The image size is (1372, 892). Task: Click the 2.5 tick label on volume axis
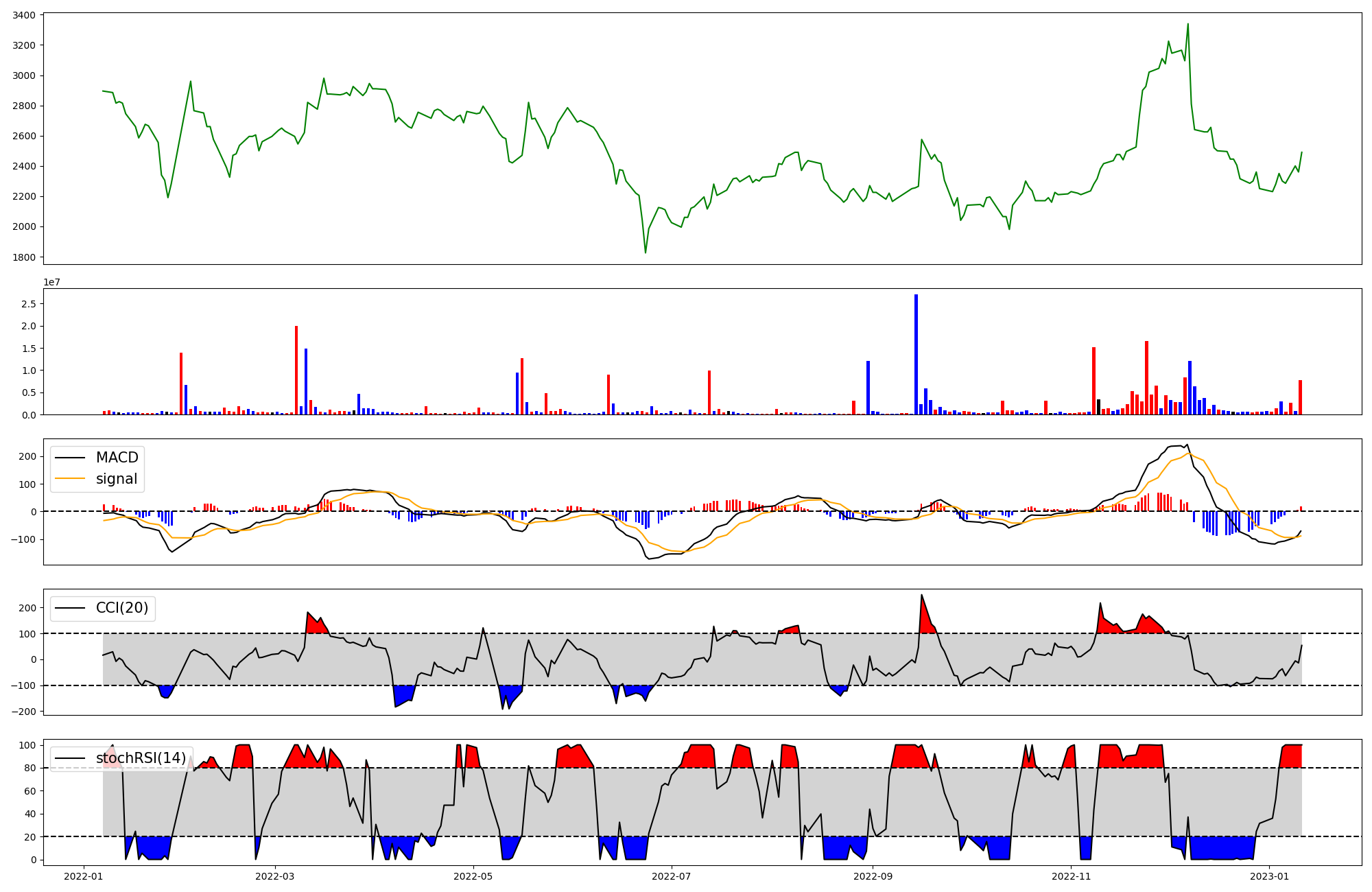[29, 304]
